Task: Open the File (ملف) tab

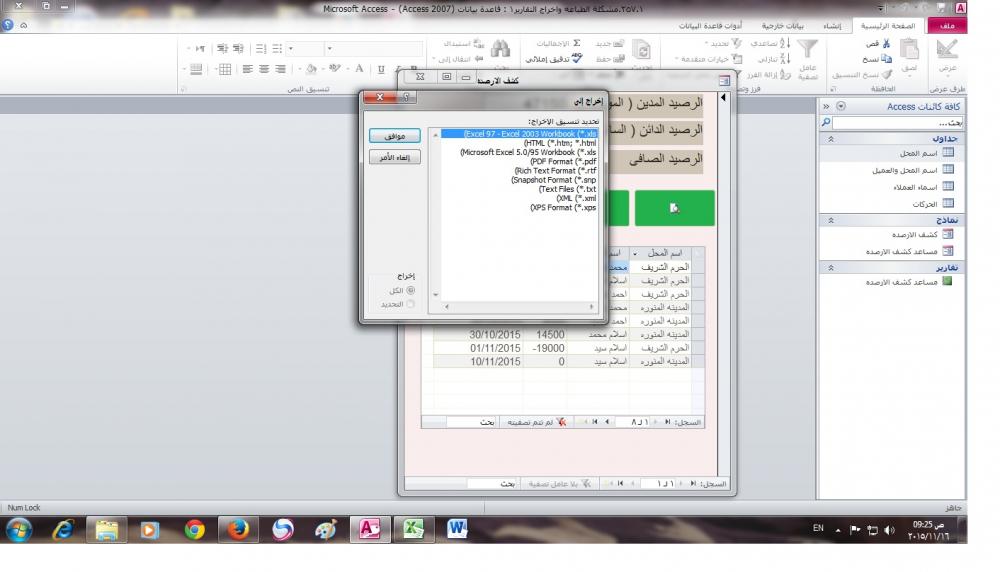Action: coord(947,26)
